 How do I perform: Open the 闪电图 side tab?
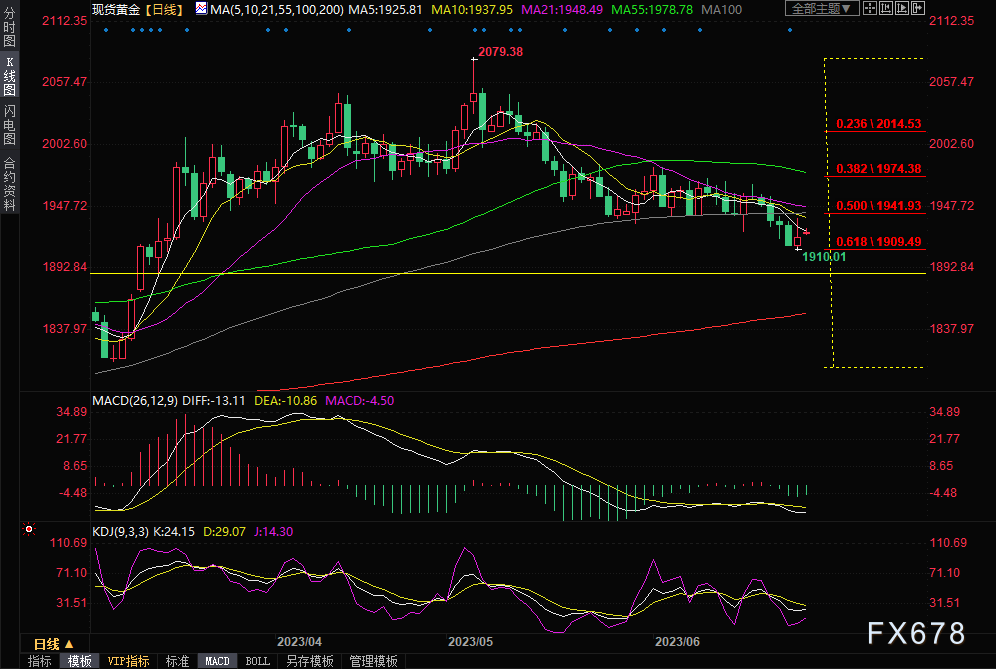9,125
